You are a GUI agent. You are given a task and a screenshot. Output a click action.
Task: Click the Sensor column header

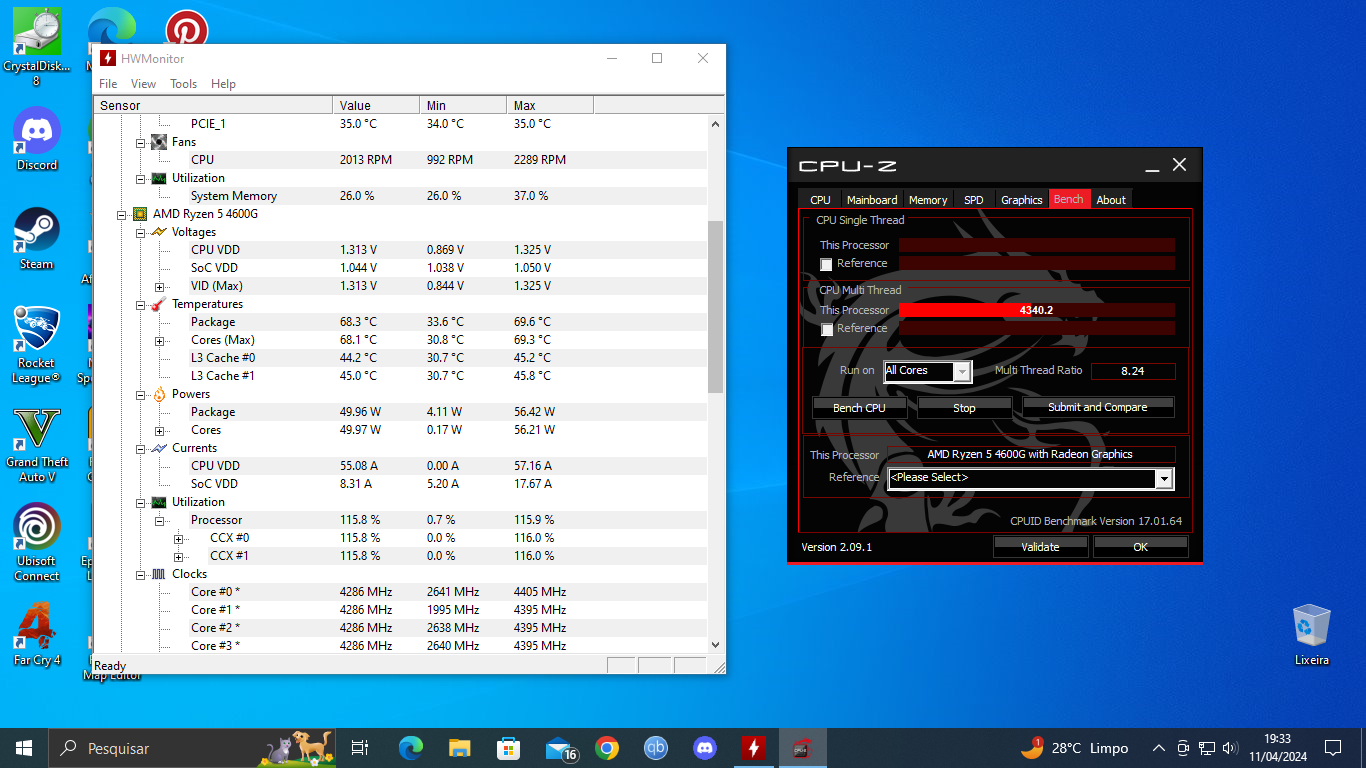point(214,105)
